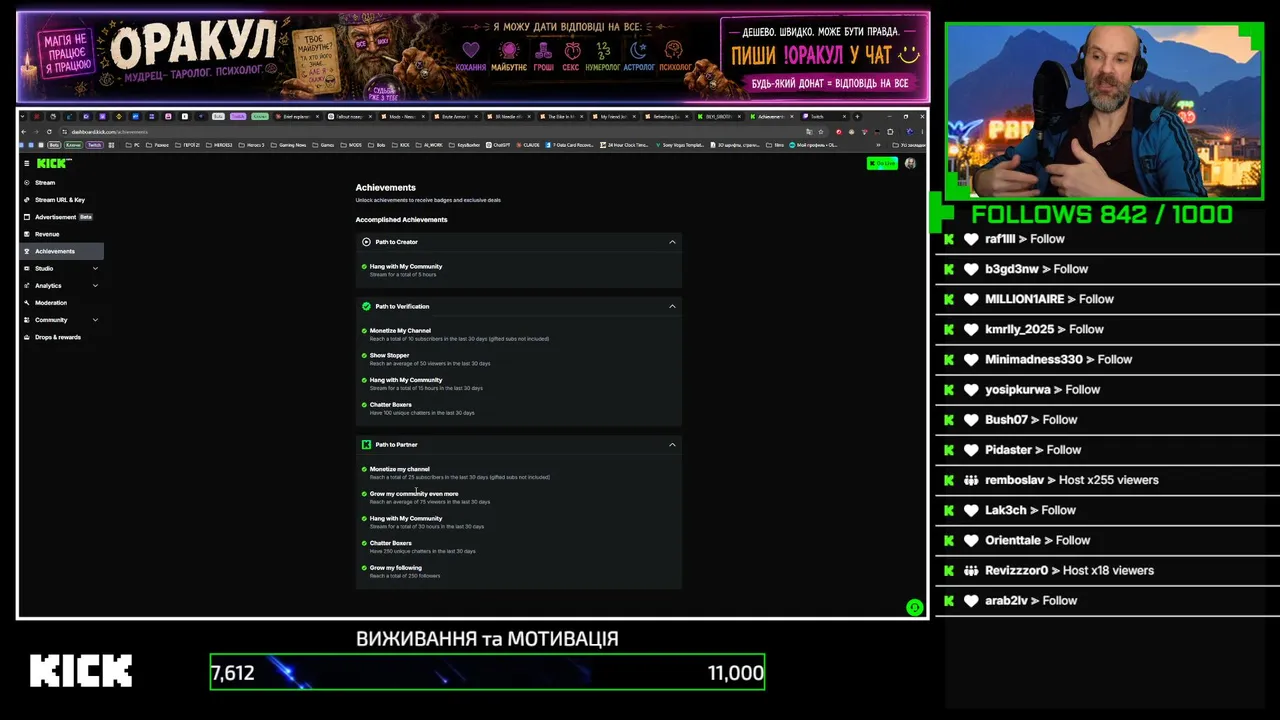Click the translate page icon in address bar
The height and width of the screenshot is (720, 1280).
pos(809,132)
